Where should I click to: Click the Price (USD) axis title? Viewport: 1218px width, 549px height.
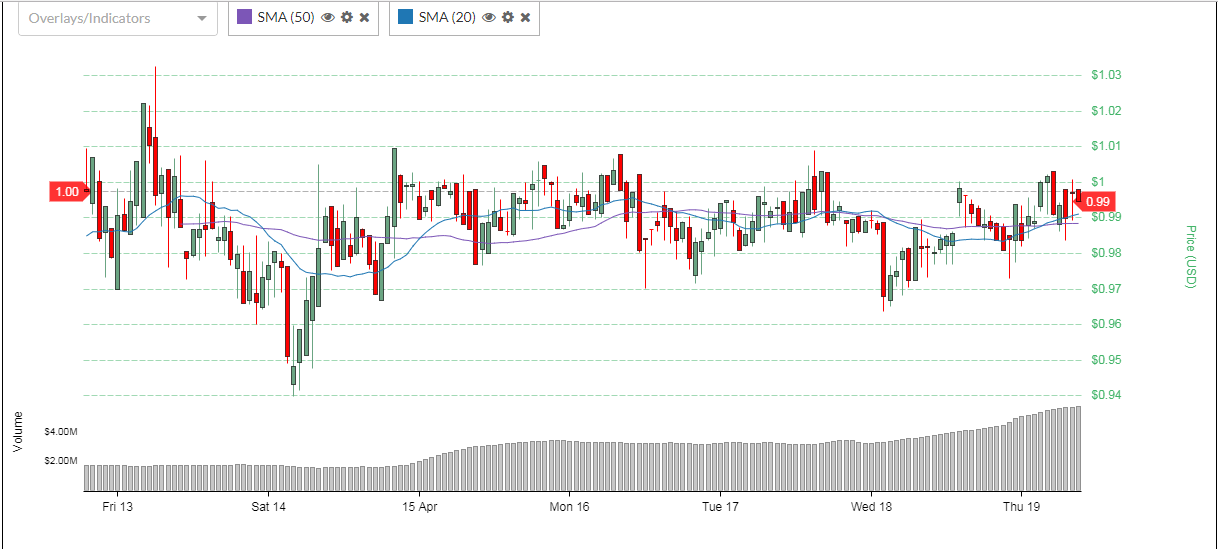[x=1190, y=257]
